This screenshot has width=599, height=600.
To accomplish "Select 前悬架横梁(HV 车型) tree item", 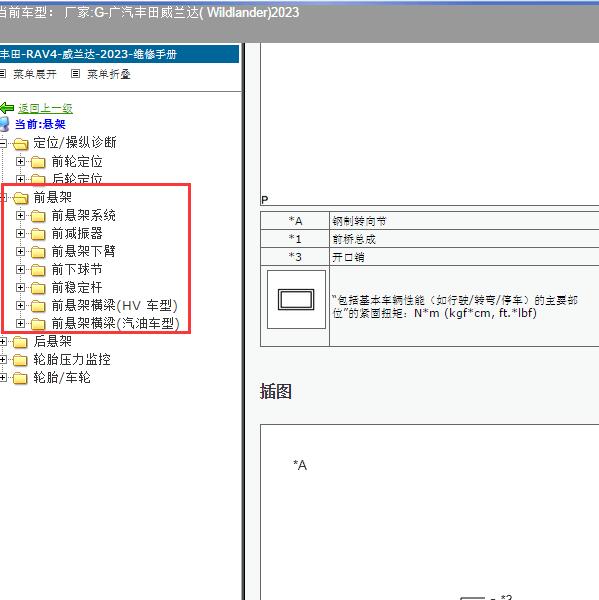I will pyautogui.click(x=114, y=305).
